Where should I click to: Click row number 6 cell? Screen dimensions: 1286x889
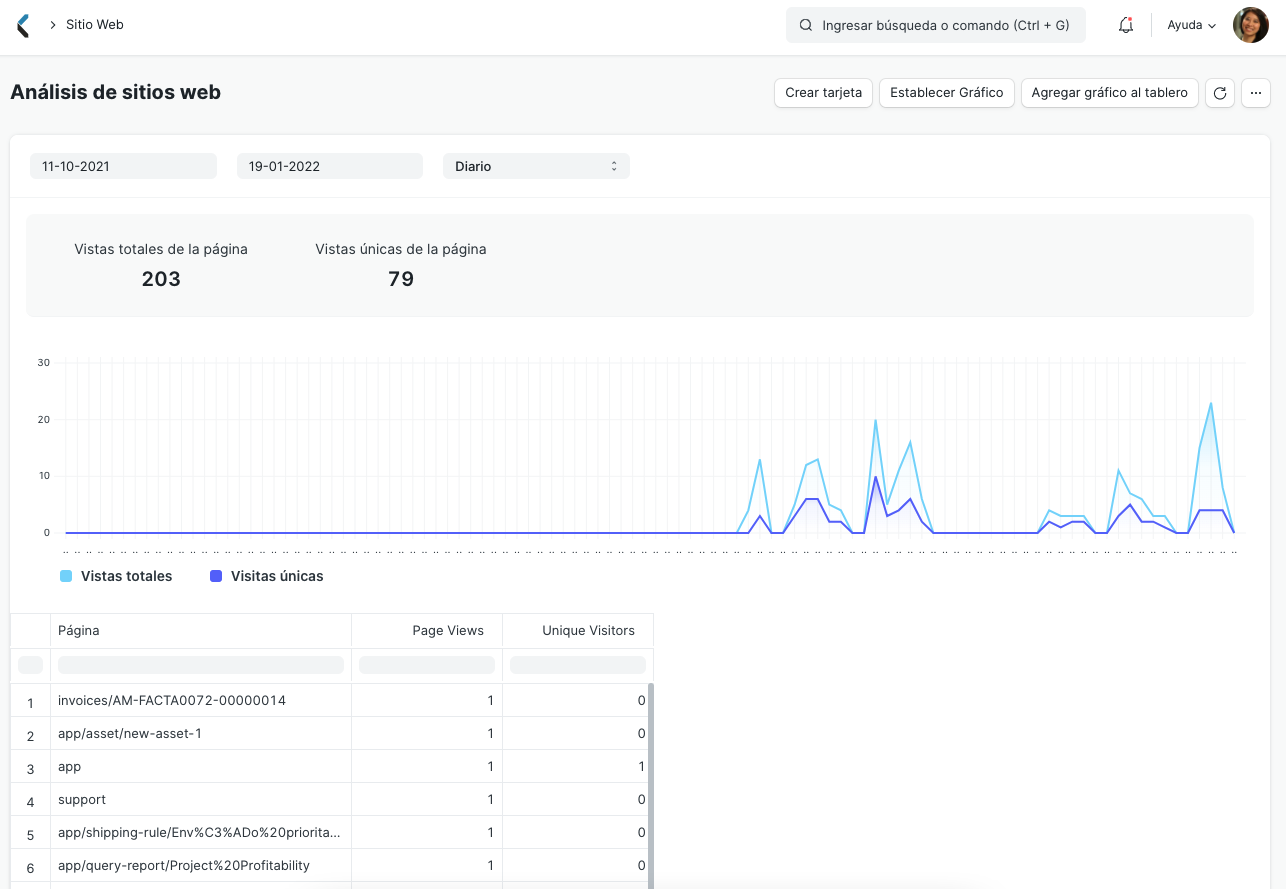tap(30, 866)
